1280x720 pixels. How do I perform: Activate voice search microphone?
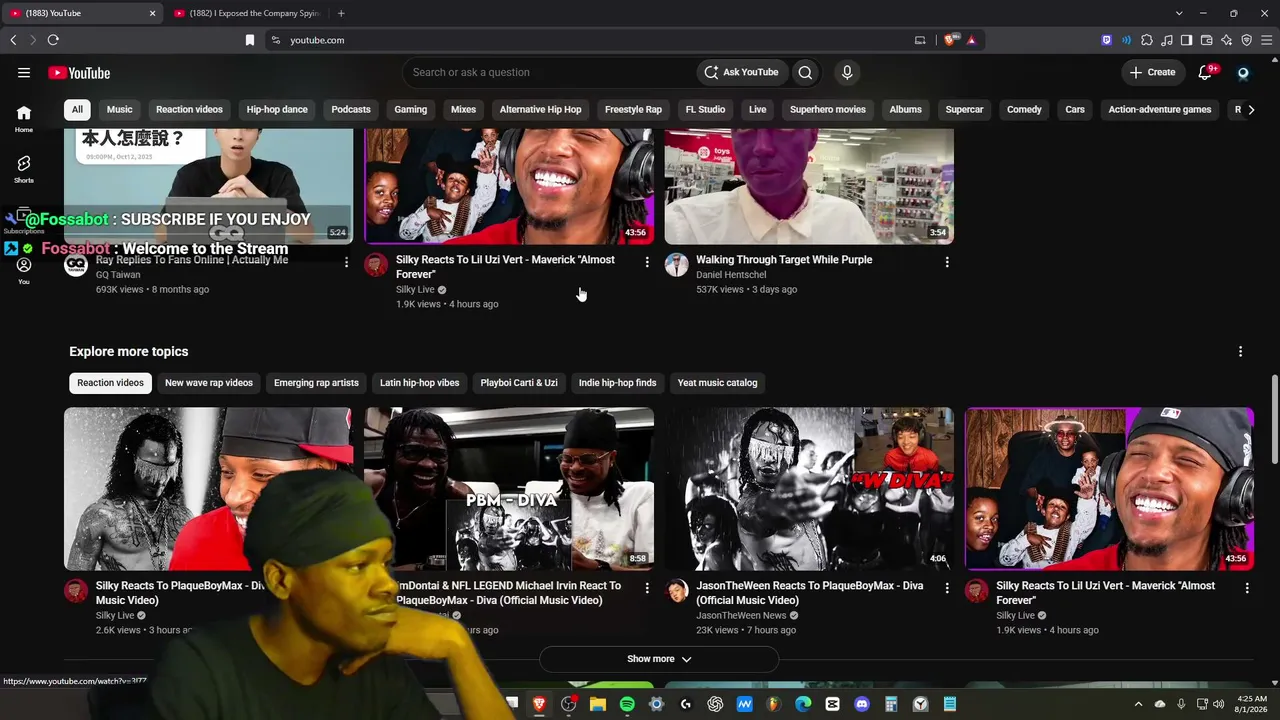click(847, 72)
